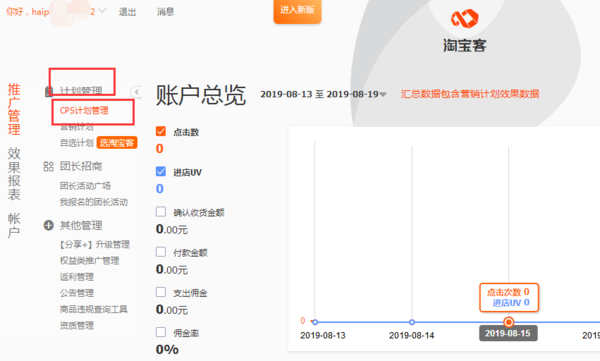Screen dimensions: 600x361
Task: Open 我报名的团长活动 menu item
Action: coord(94,202)
